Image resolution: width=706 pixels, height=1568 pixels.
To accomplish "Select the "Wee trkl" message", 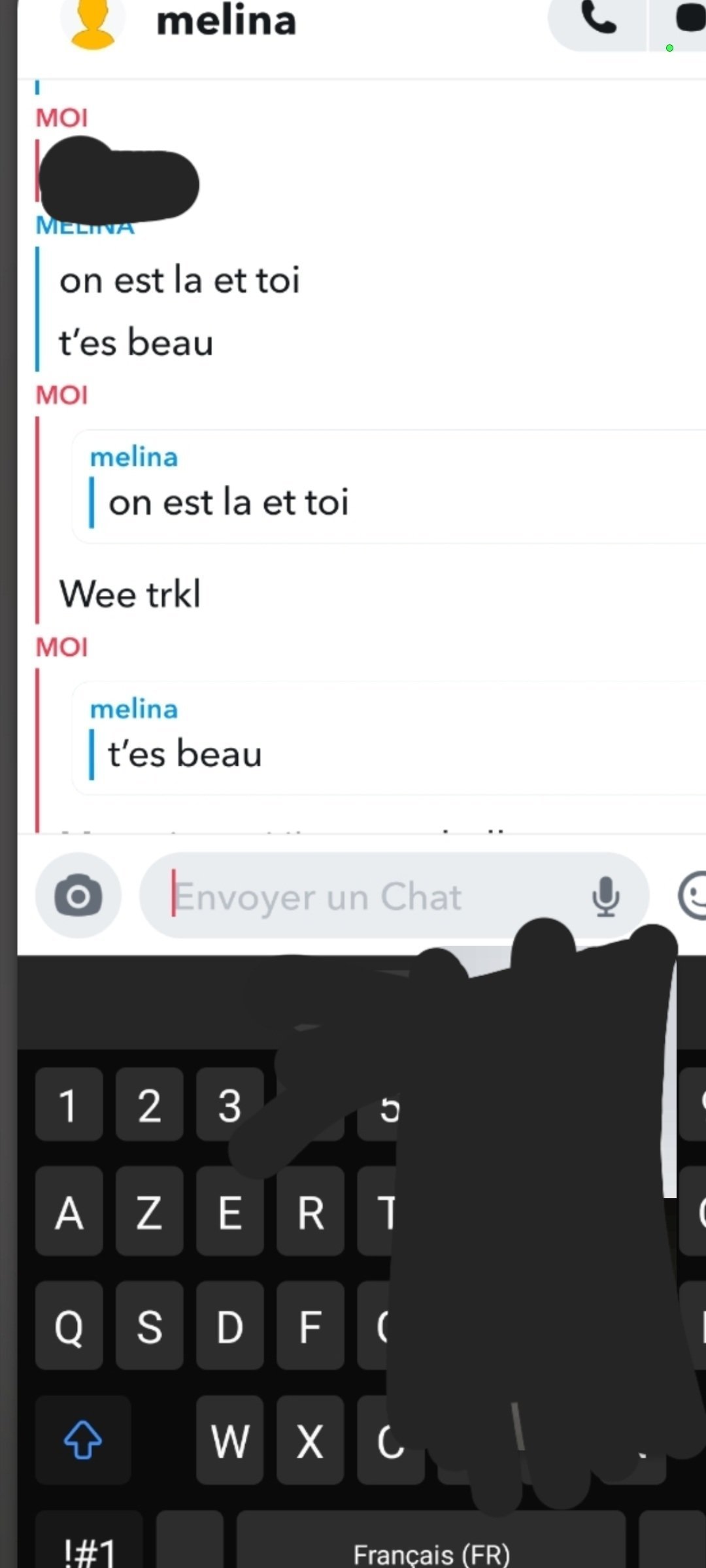I will (x=130, y=594).
